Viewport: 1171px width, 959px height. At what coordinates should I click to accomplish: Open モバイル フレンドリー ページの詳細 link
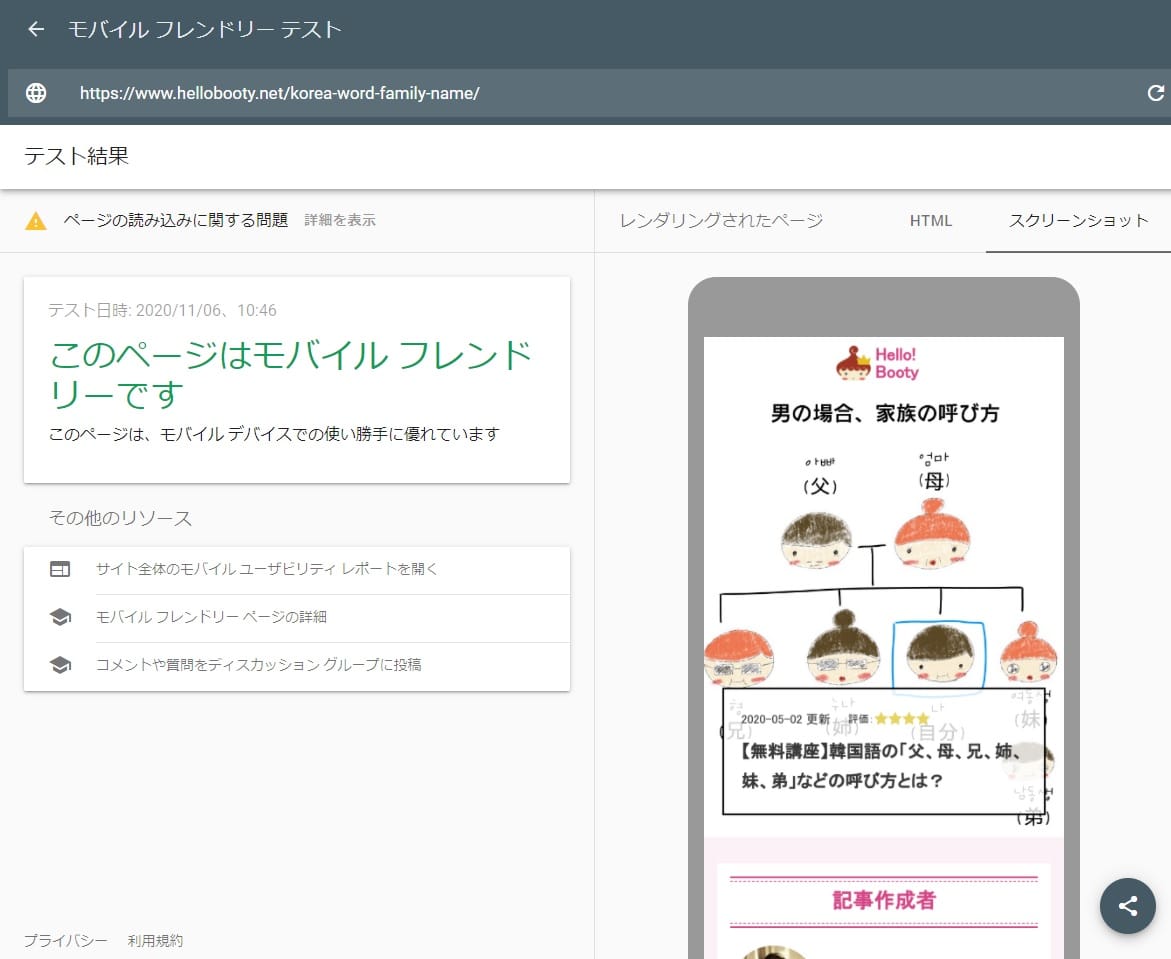point(211,617)
